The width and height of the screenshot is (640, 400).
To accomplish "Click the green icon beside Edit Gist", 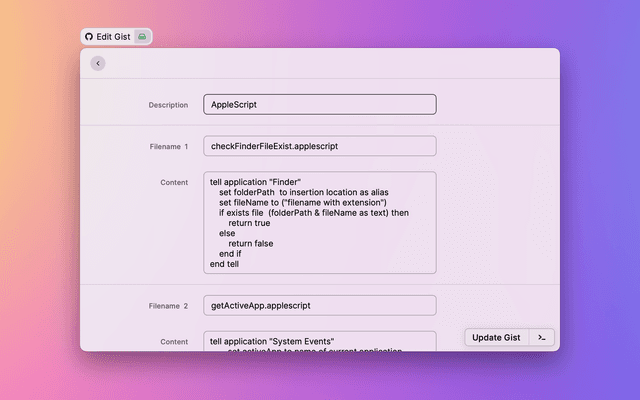I will [142, 36].
